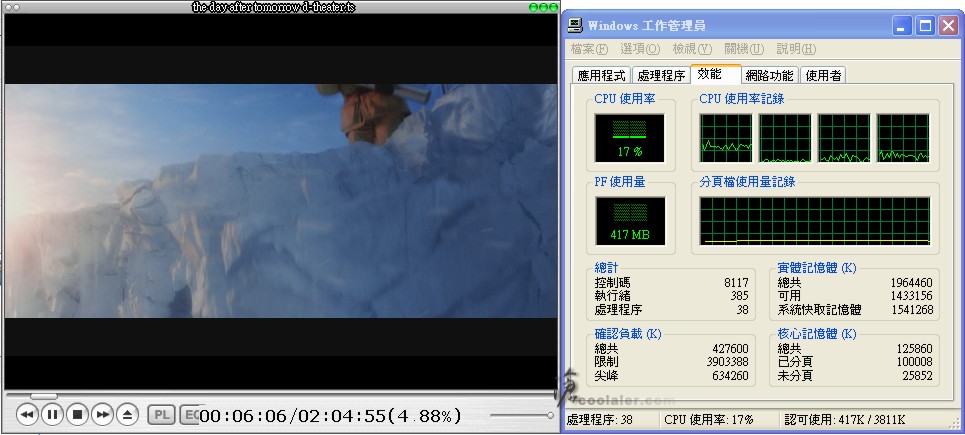Open the PL playlist button
The image size is (965, 435).
(x=162, y=415)
